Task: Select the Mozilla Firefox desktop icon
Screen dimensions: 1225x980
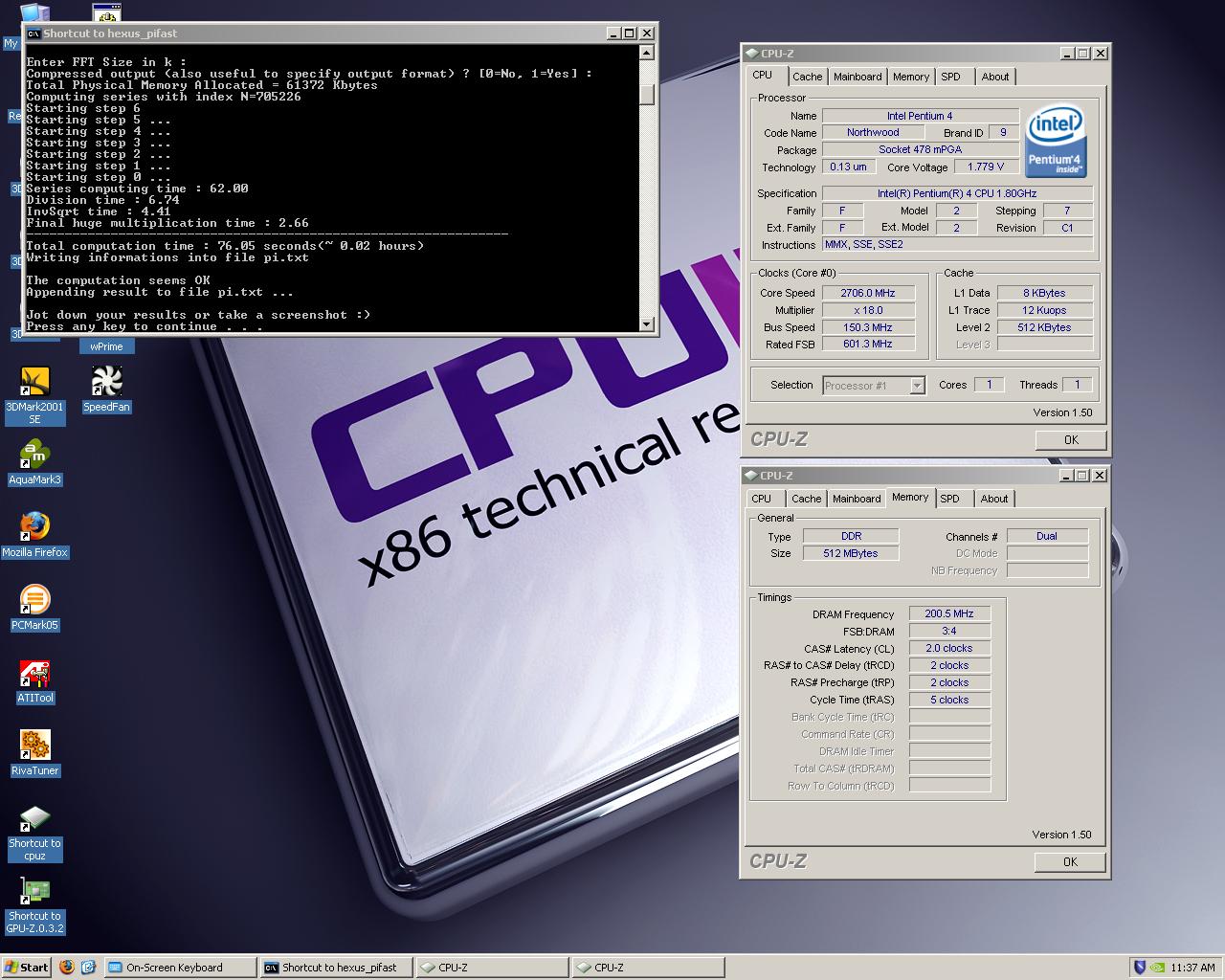Action: [x=34, y=536]
